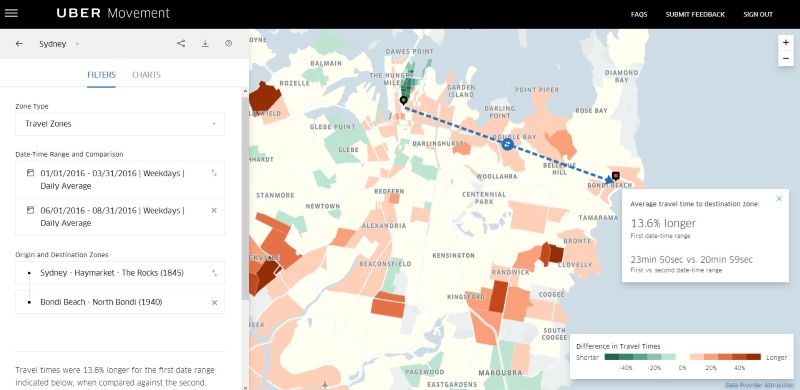
Task: Select the second date range 06/01/2016 - 08/31/2016
Action: tap(120, 217)
